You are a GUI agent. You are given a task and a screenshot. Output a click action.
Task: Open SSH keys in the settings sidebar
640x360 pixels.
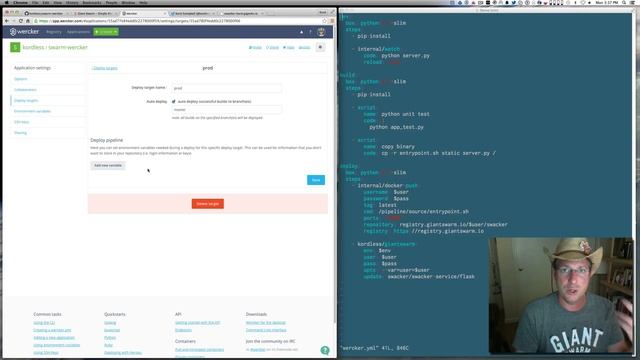click(x=22, y=122)
